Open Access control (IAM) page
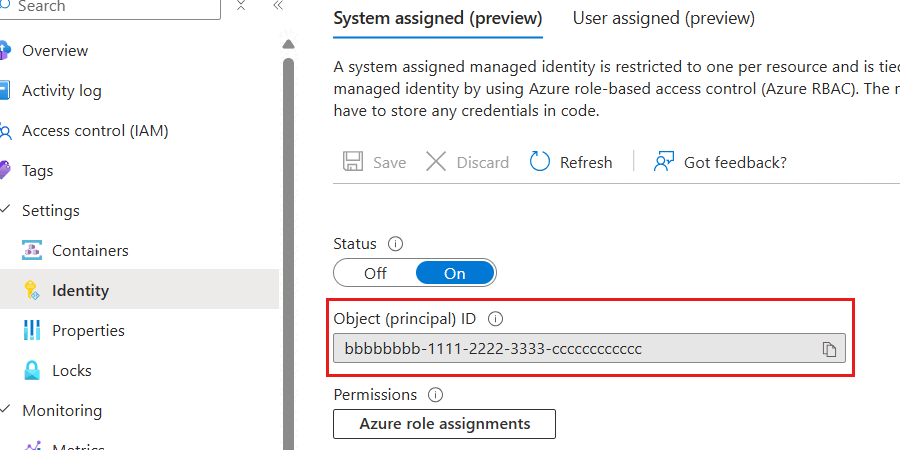The width and height of the screenshot is (900, 450). (x=95, y=131)
